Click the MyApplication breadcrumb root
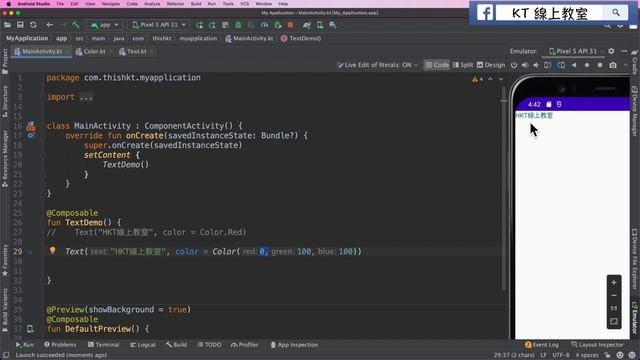Viewport: 640px width, 360px height. pos(27,38)
